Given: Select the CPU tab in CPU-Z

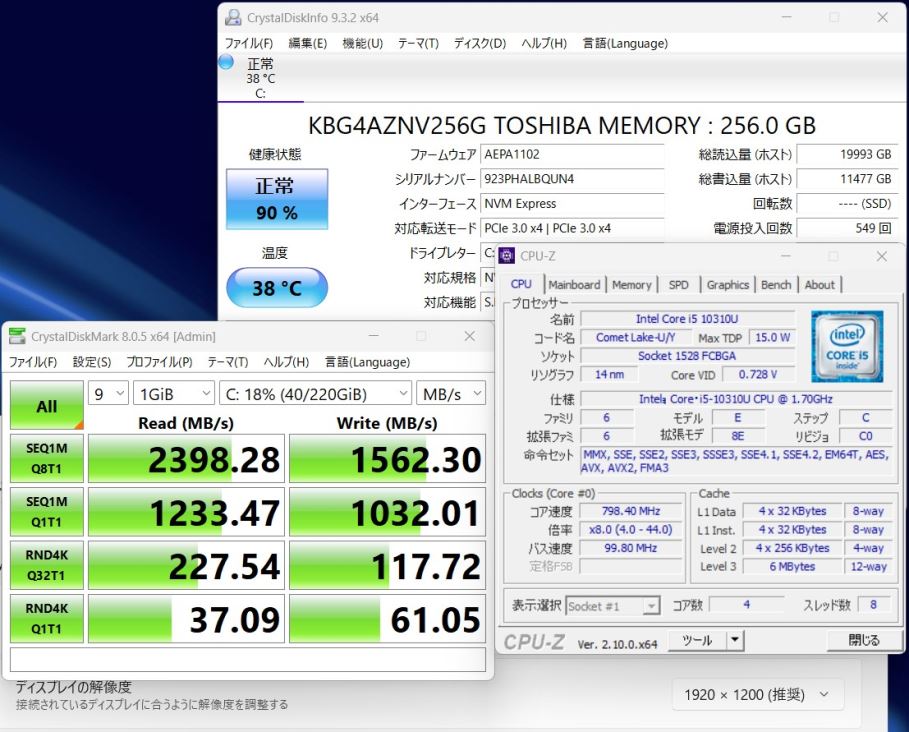Looking at the screenshot, I should 521,284.
